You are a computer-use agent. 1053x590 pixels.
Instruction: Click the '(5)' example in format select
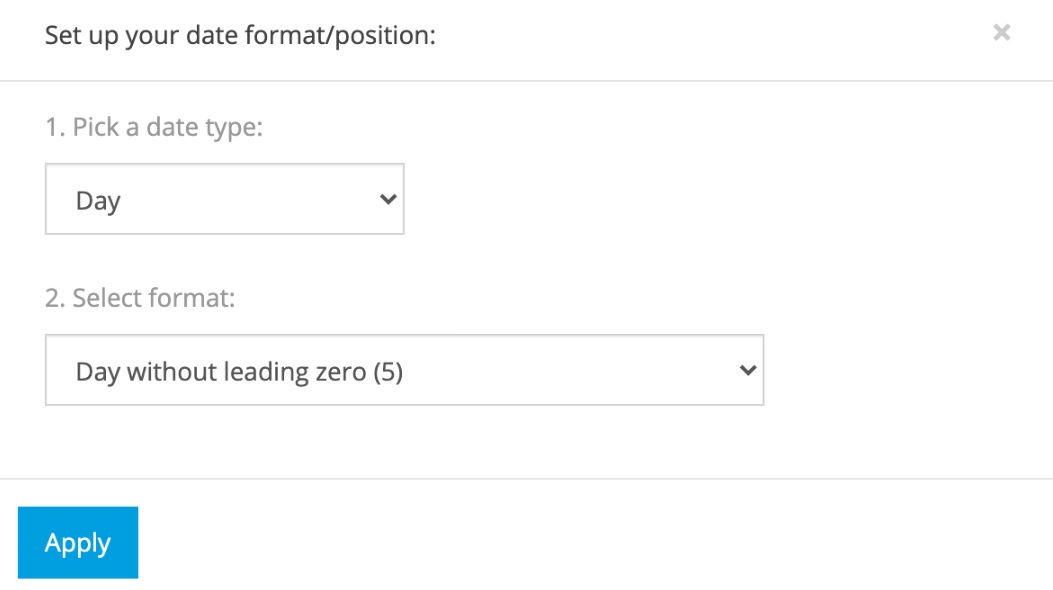point(387,372)
